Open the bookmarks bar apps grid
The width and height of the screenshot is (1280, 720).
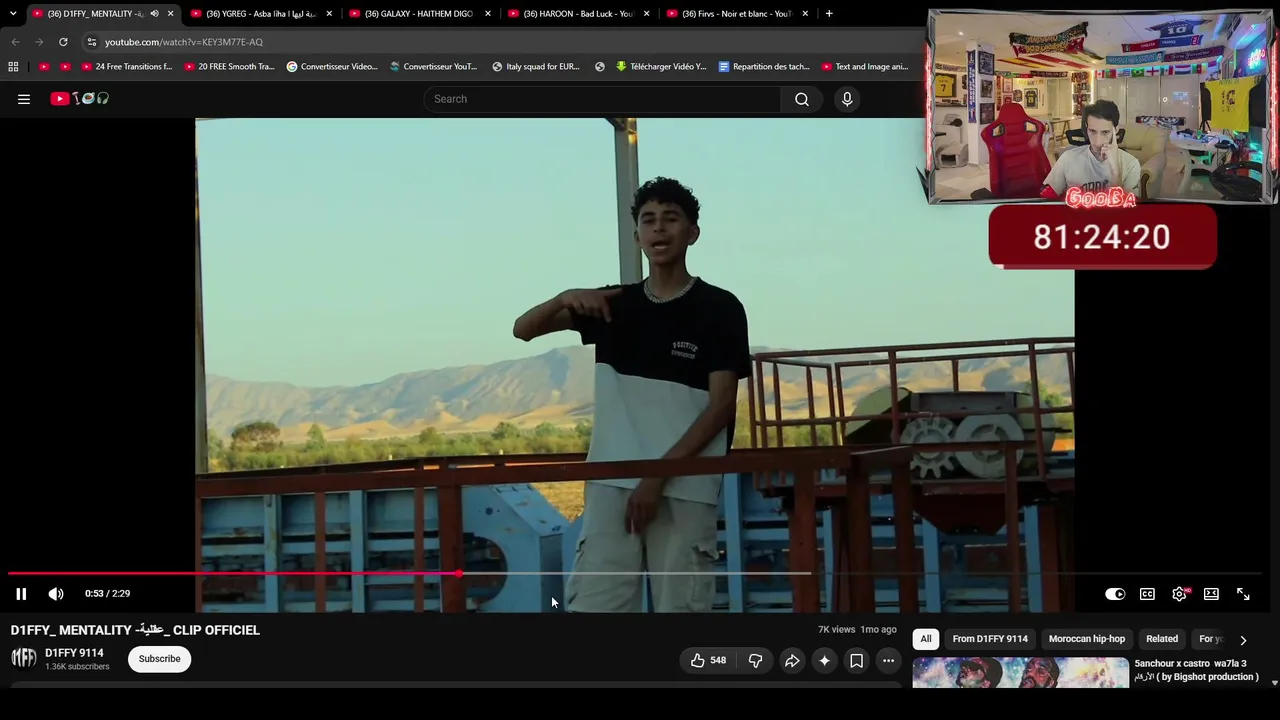coord(13,67)
